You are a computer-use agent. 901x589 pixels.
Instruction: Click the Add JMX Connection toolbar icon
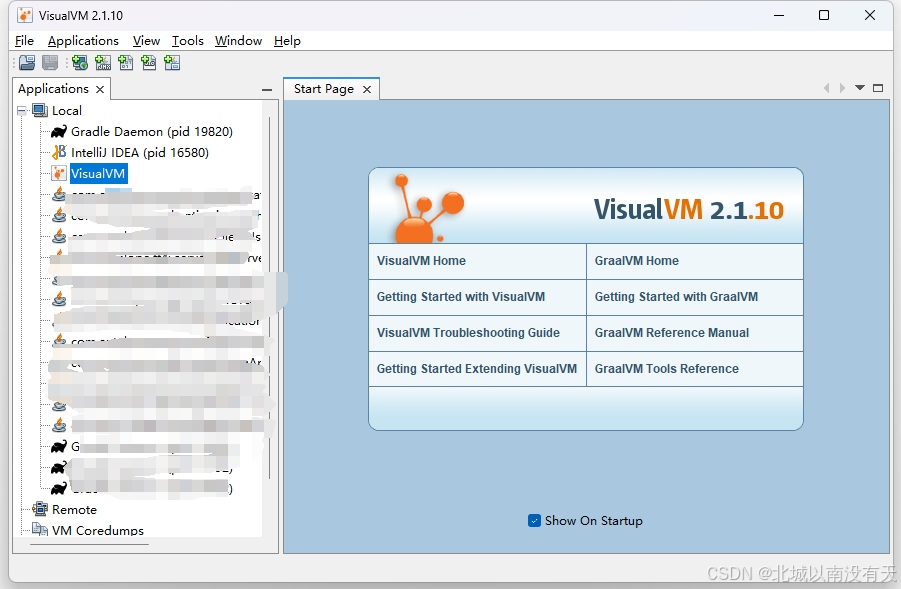click(103, 63)
